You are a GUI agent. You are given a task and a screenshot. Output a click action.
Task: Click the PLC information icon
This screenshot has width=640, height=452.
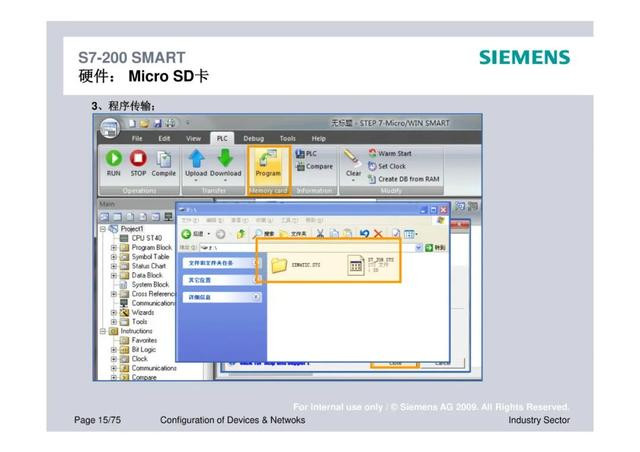[x=300, y=154]
